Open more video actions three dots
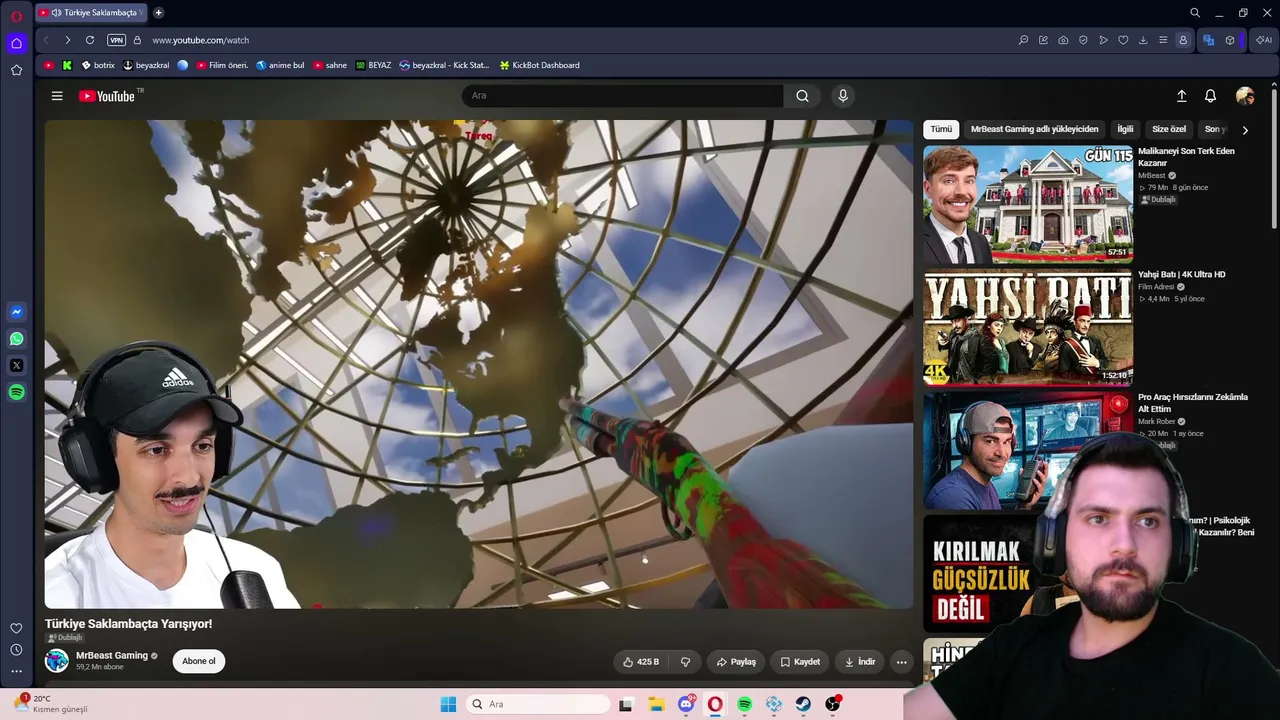 tap(901, 662)
